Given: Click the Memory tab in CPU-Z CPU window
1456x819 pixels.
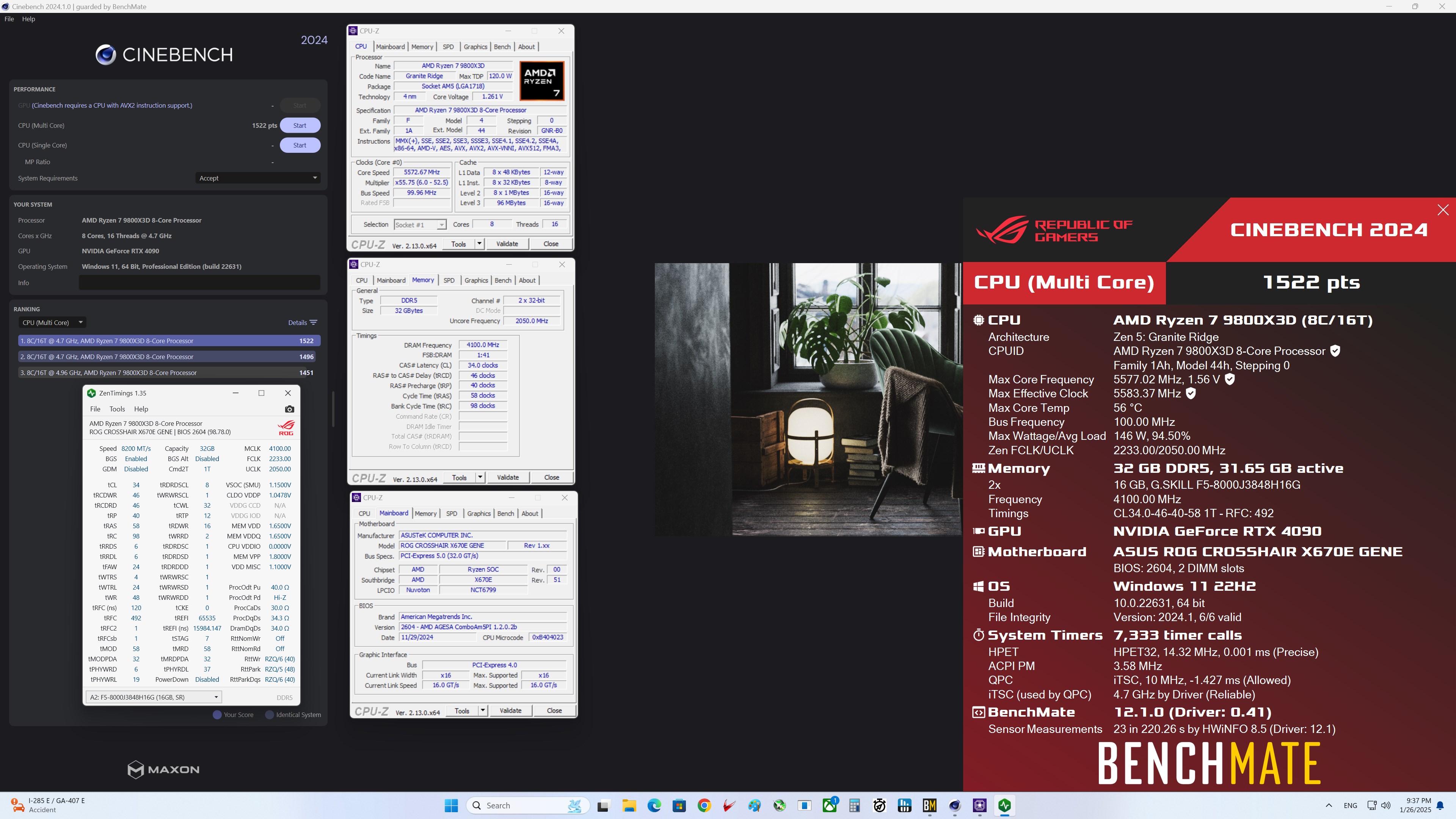Looking at the screenshot, I should pyautogui.click(x=422, y=47).
